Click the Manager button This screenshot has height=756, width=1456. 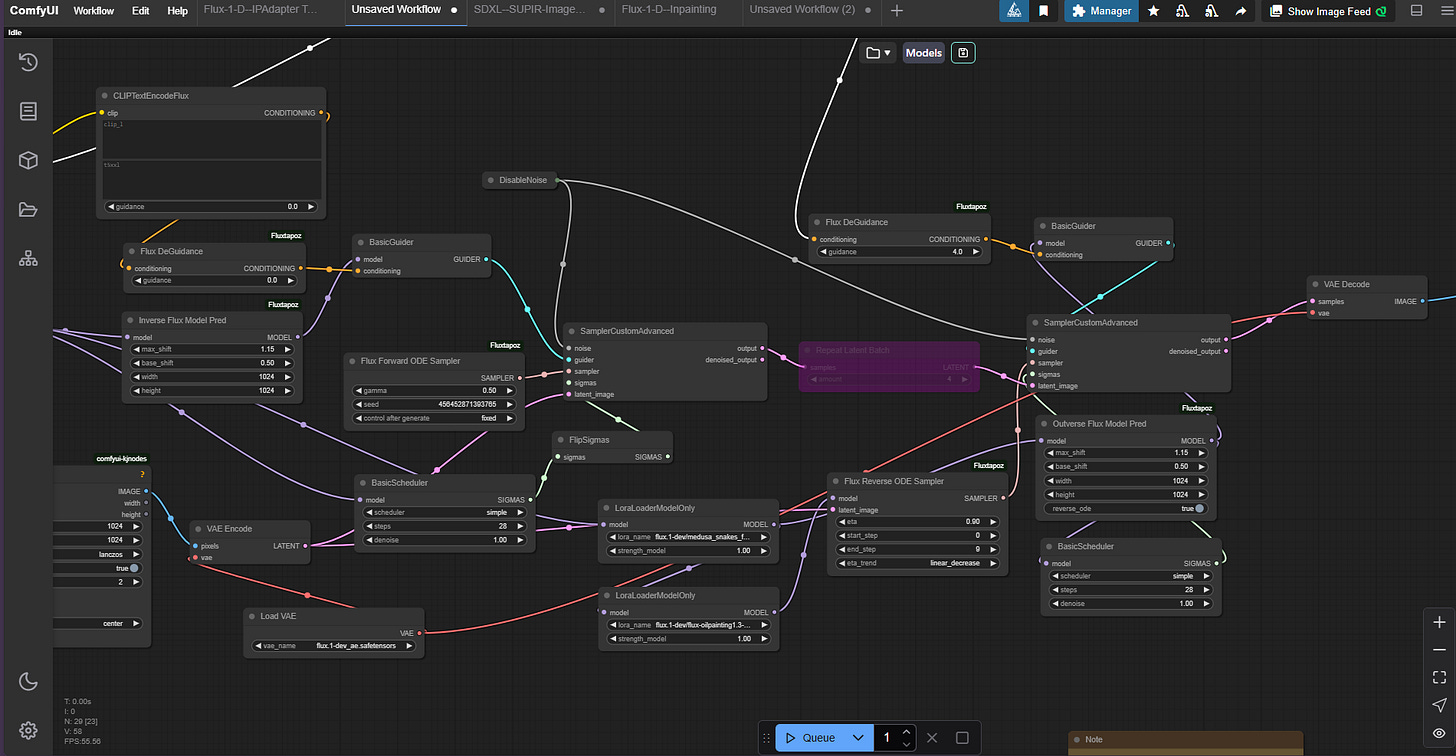[1101, 11]
